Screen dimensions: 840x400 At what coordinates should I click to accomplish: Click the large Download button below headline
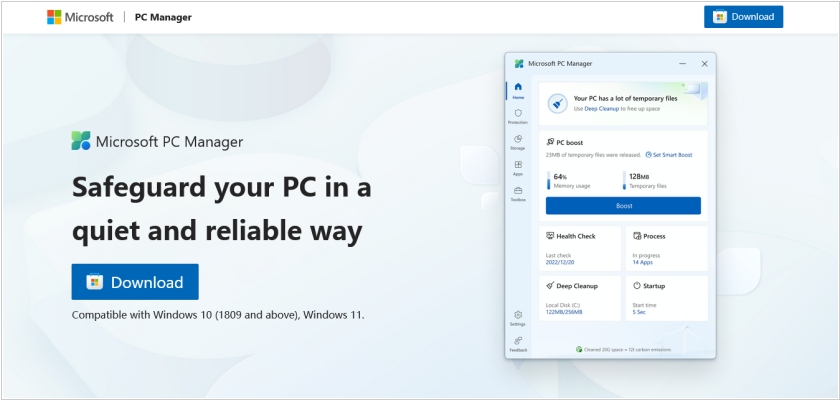click(x=135, y=282)
